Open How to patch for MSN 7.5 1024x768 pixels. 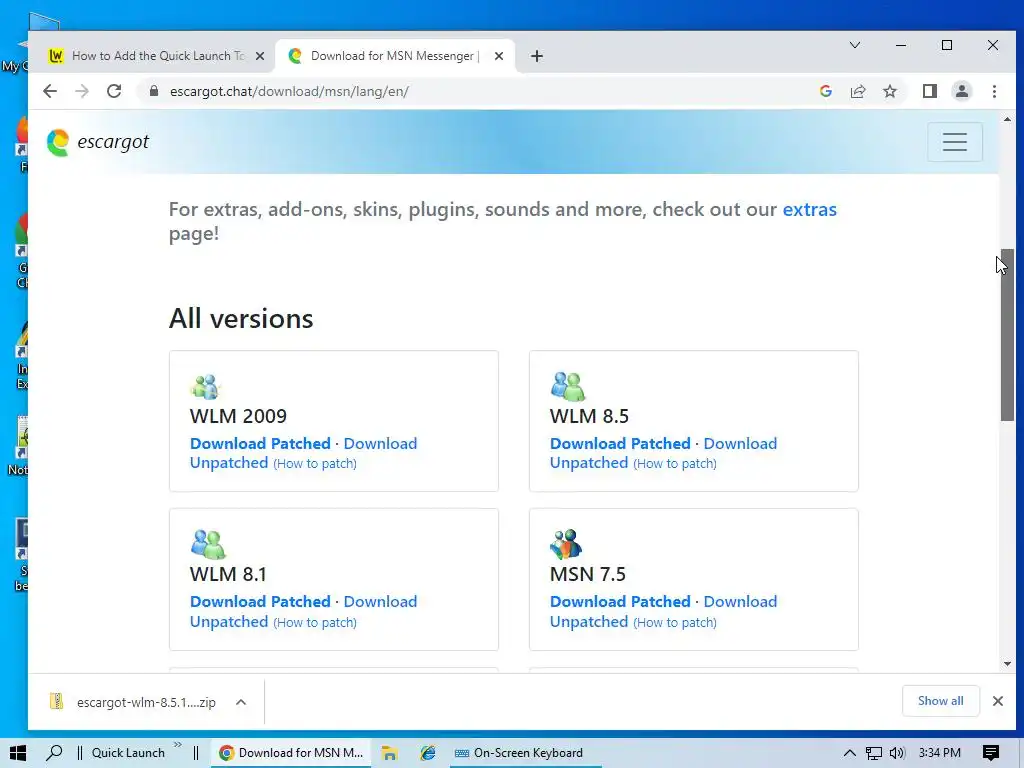pyautogui.click(x=675, y=622)
